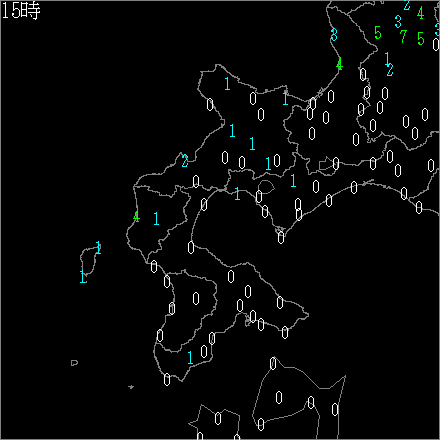Click the cyan 3 above the green 7

pyautogui.click(x=398, y=22)
